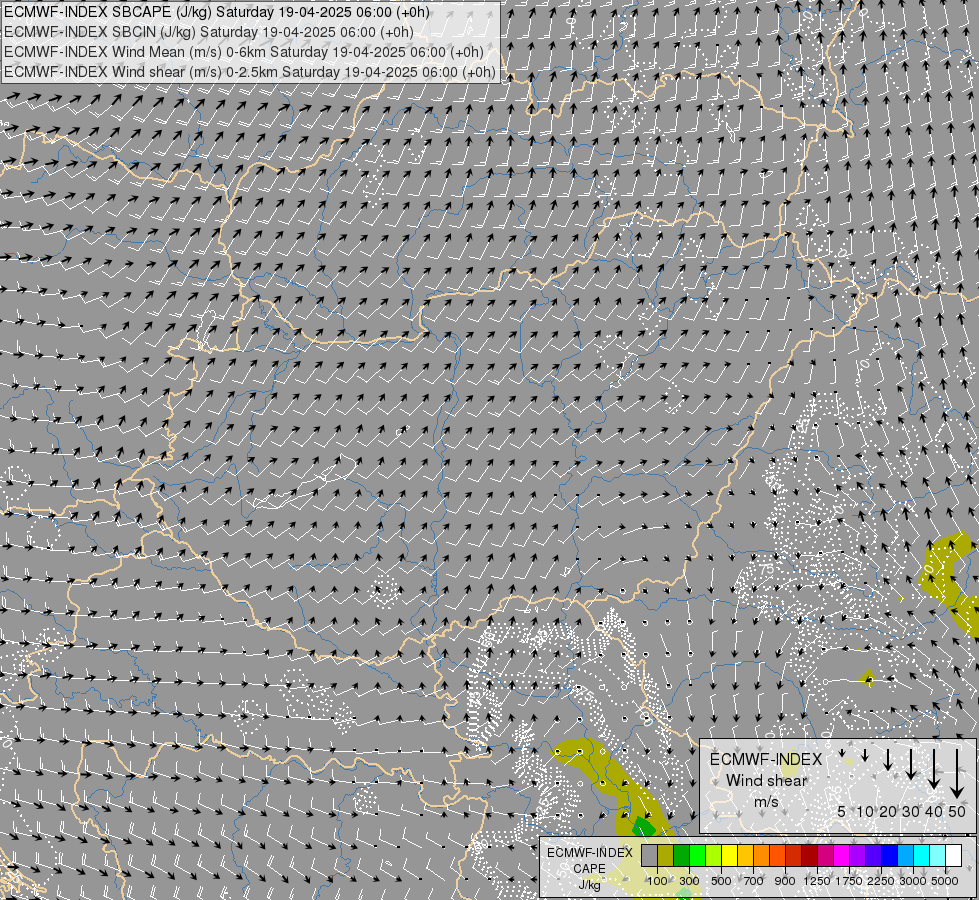Pick the dark red swatch in CAPE legend

[x=810, y=856]
